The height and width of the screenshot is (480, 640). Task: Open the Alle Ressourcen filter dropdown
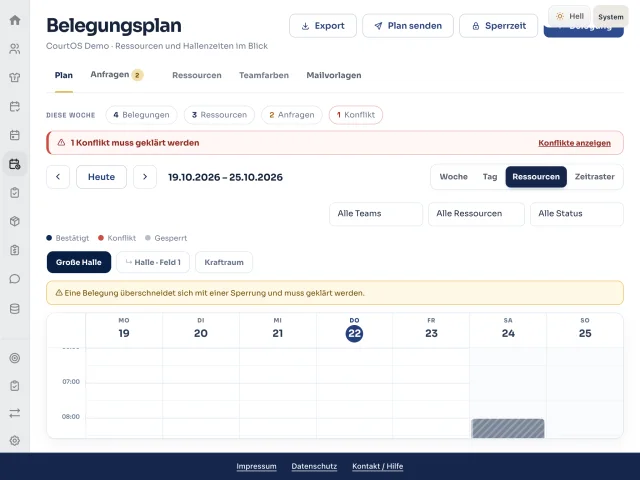pyautogui.click(x=476, y=214)
